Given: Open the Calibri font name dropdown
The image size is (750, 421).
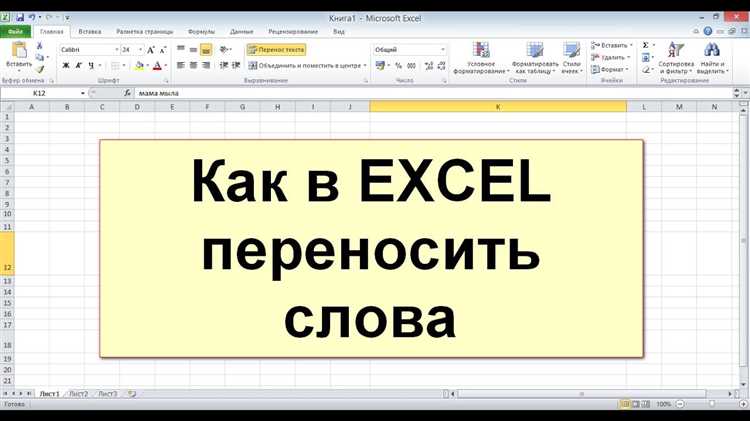Looking at the screenshot, I should [116, 50].
